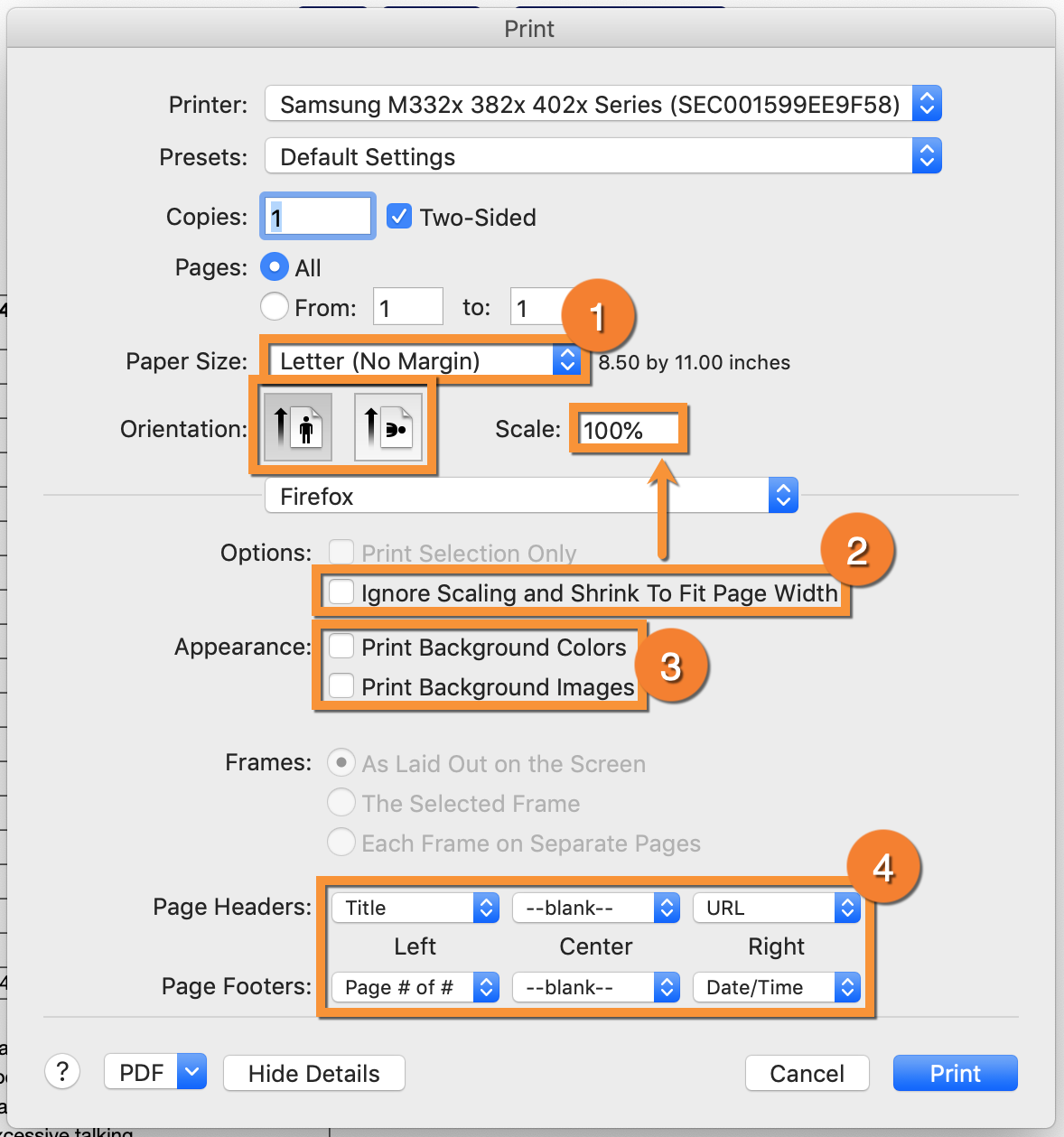Click the help question mark button

click(x=62, y=1072)
